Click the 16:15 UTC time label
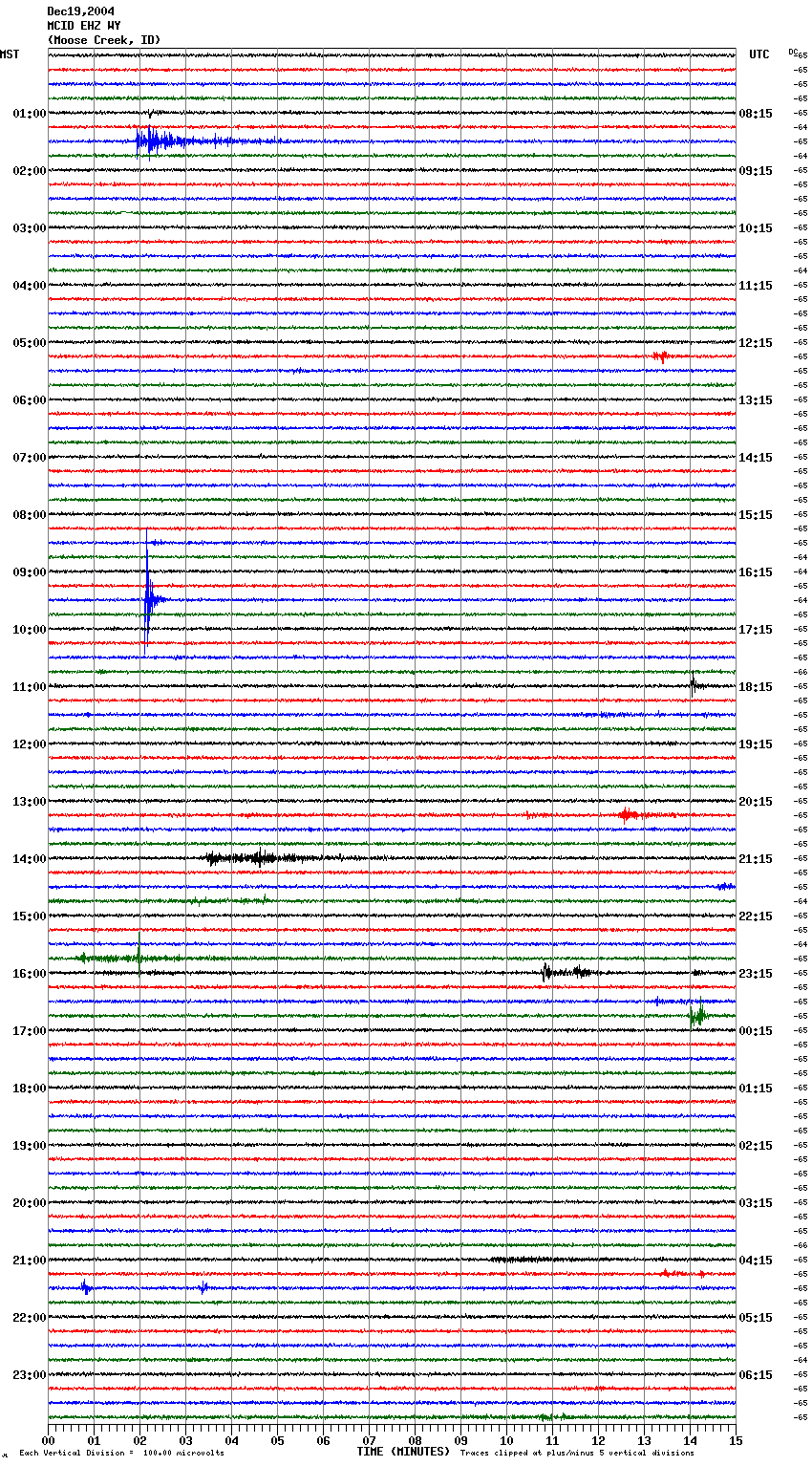 click(x=756, y=571)
